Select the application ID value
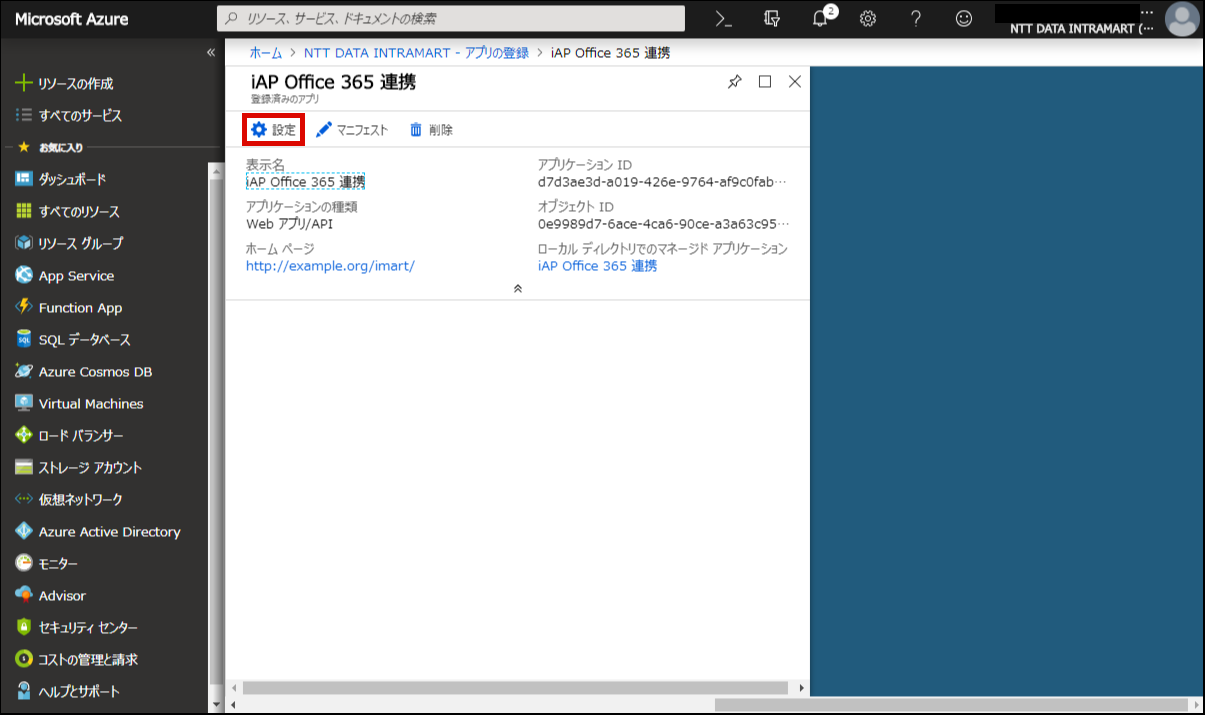The width and height of the screenshot is (1205, 715). (x=662, y=182)
